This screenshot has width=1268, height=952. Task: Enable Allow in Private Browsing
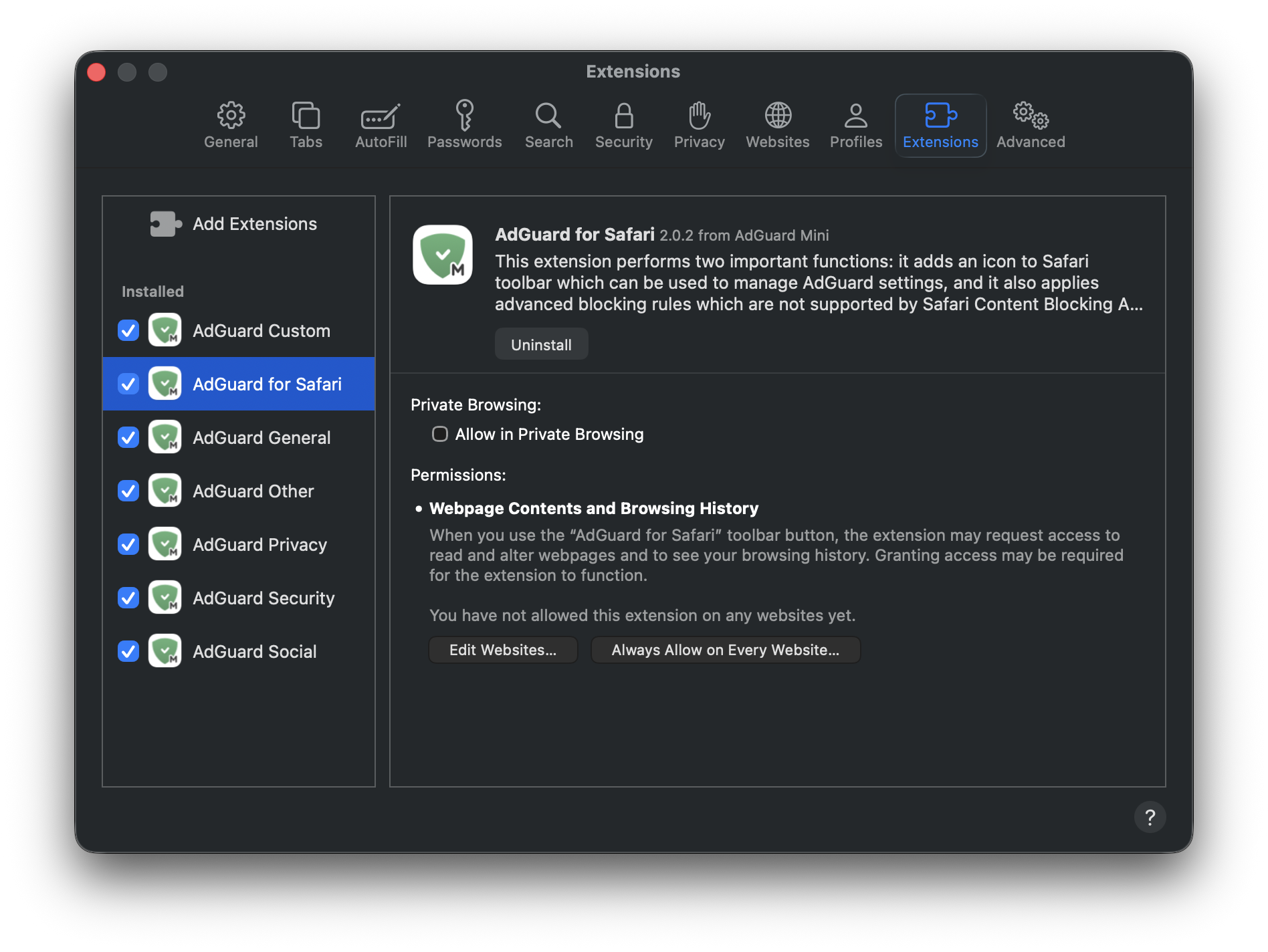click(x=440, y=434)
